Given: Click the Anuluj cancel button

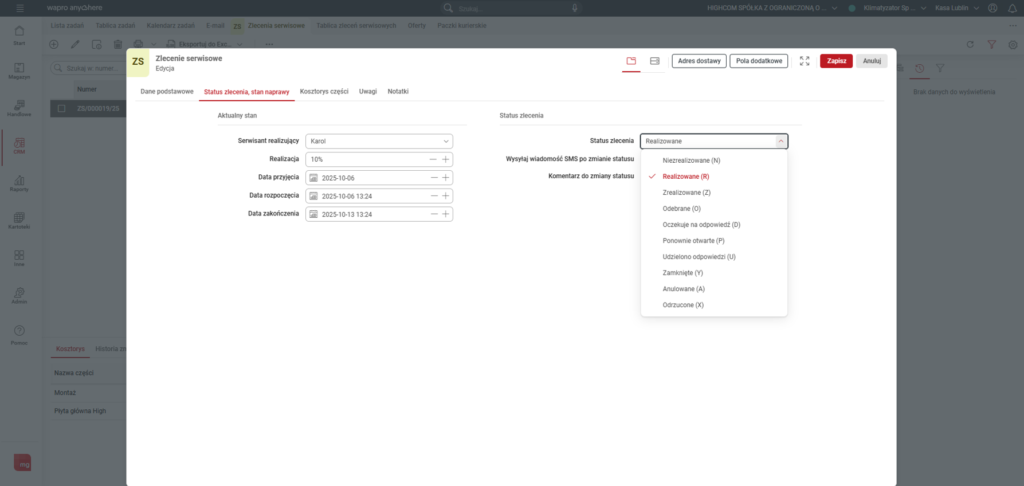Looking at the screenshot, I should coord(872,61).
